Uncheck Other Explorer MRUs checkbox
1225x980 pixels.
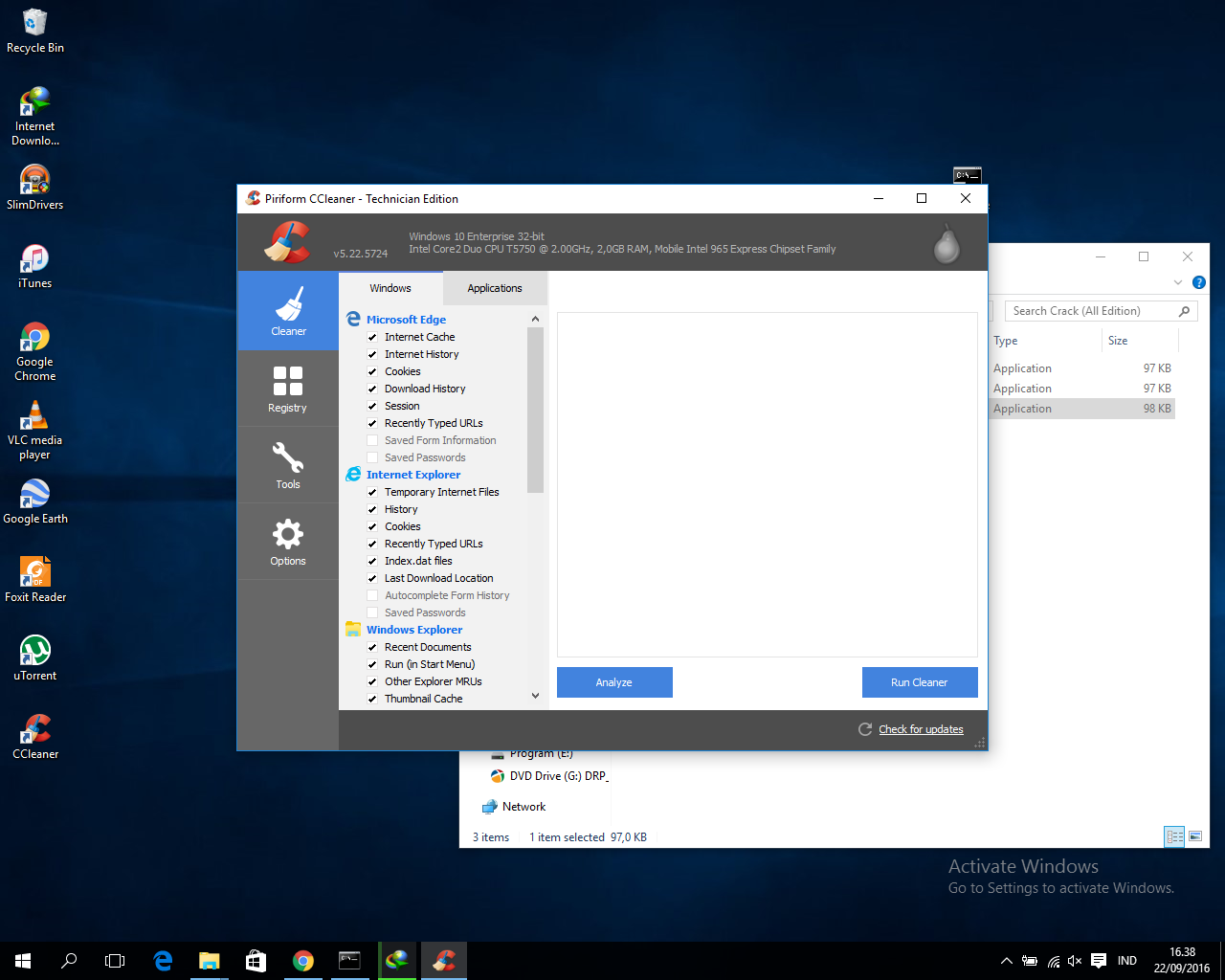coord(372,681)
